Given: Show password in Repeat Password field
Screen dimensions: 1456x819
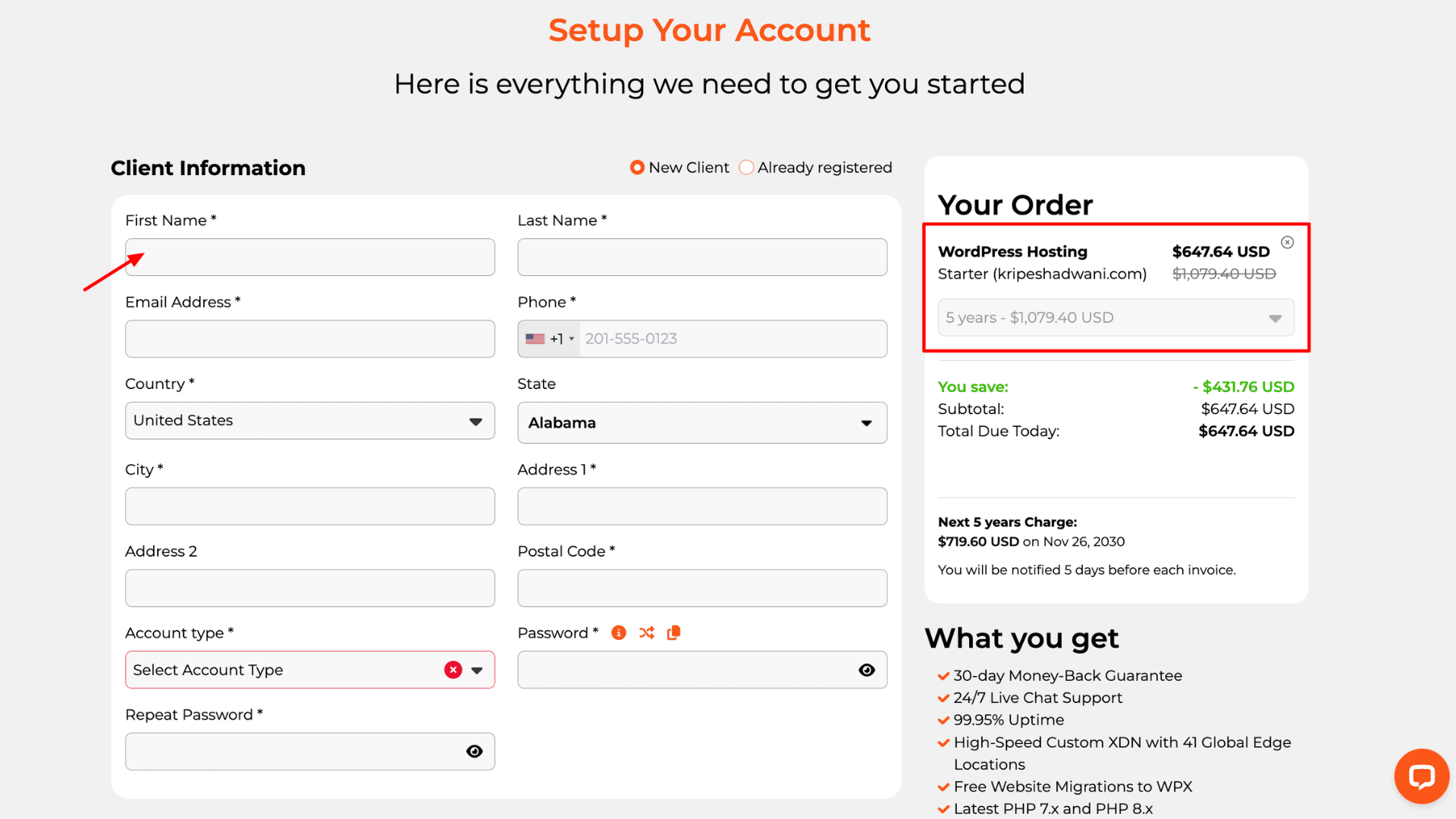Looking at the screenshot, I should [475, 752].
